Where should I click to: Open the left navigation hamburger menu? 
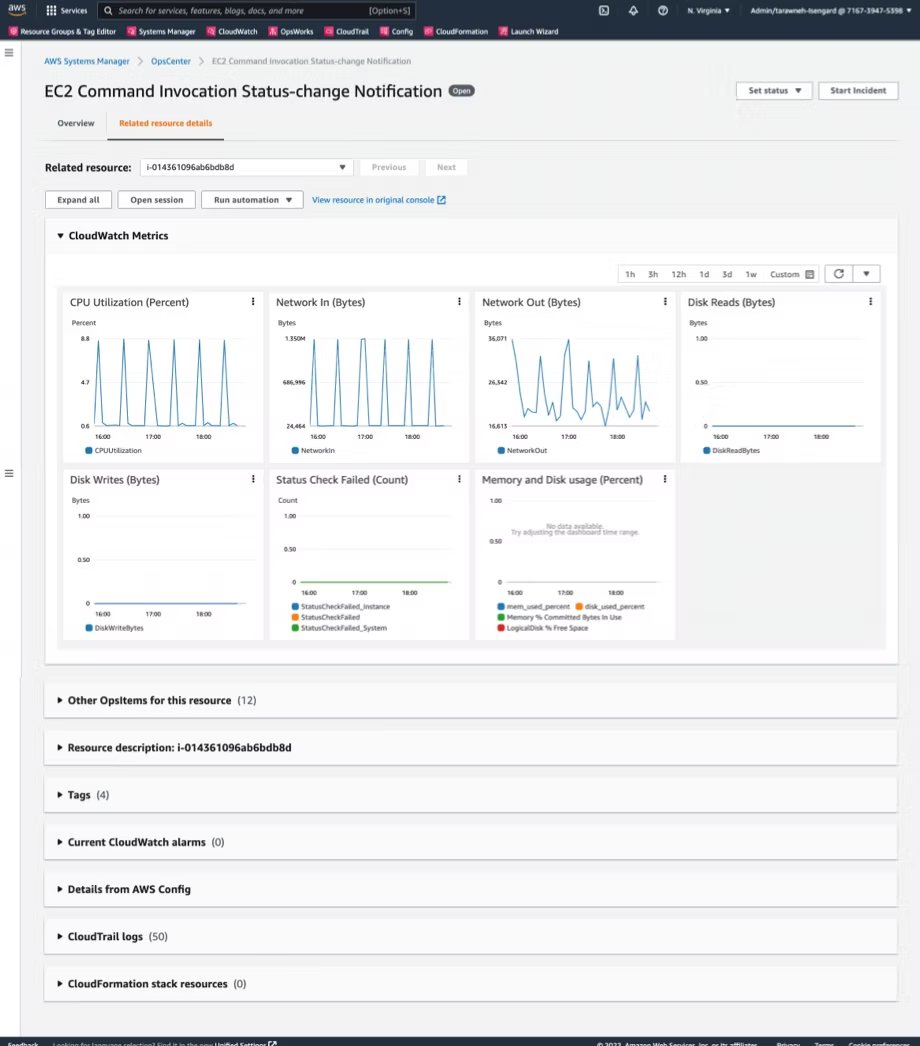(x=9, y=53)
